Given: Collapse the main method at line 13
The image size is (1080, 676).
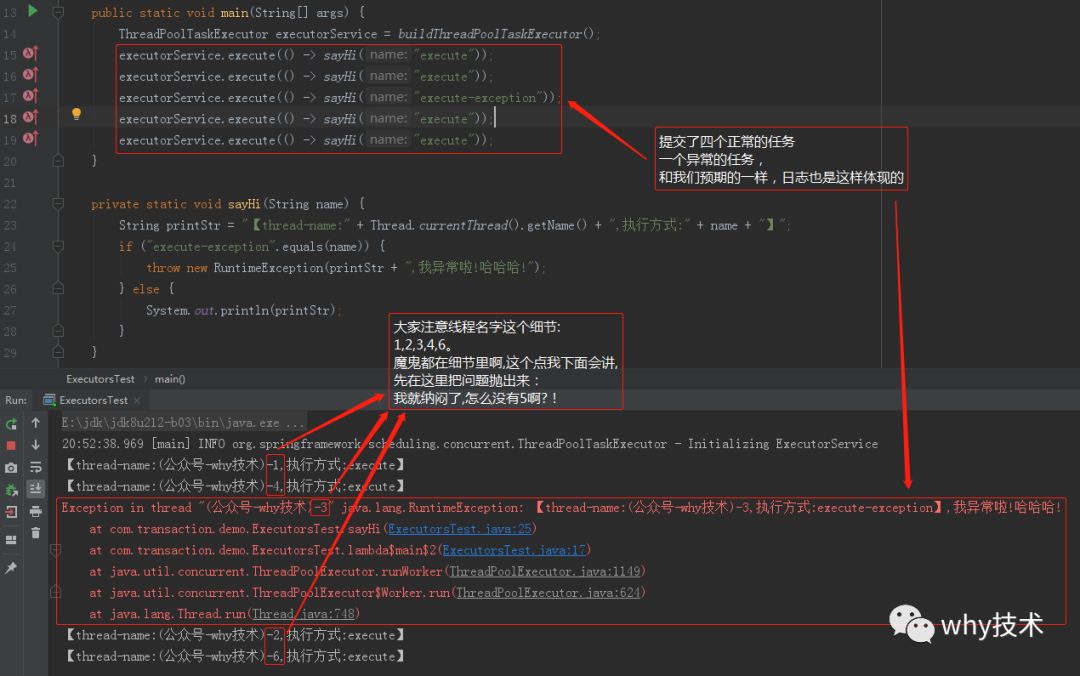Looking at the screenshot, I should coord(59,12).
